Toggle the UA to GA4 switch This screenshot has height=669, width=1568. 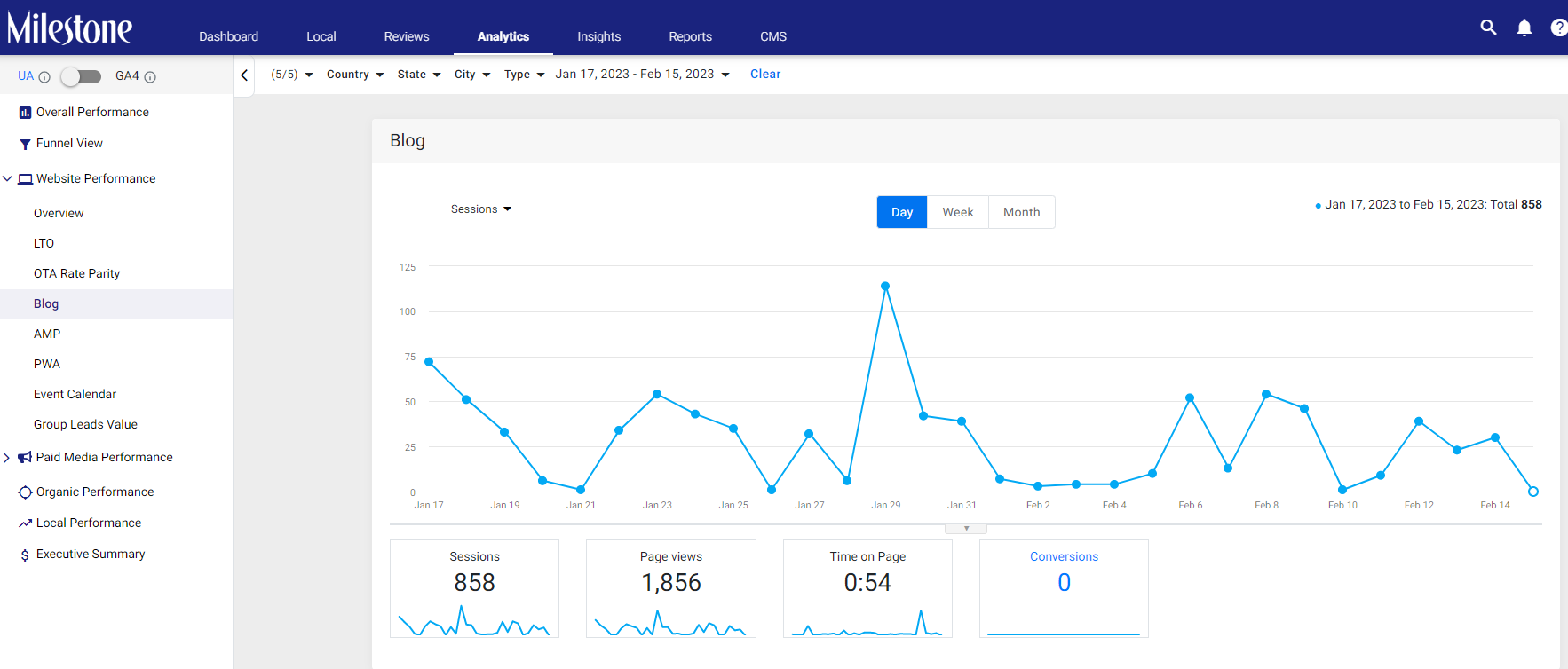pyautogui.click(x=81, y=77)
